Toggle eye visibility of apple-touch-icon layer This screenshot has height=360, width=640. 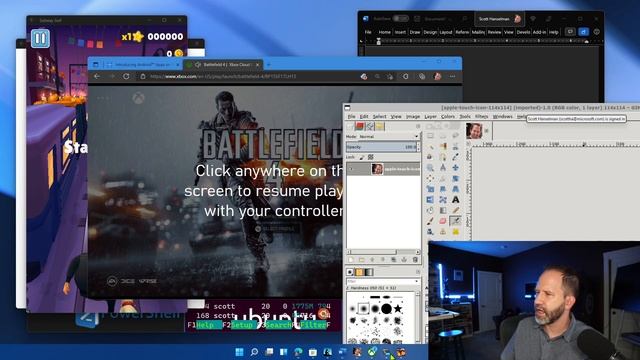(x=351, y=169)
